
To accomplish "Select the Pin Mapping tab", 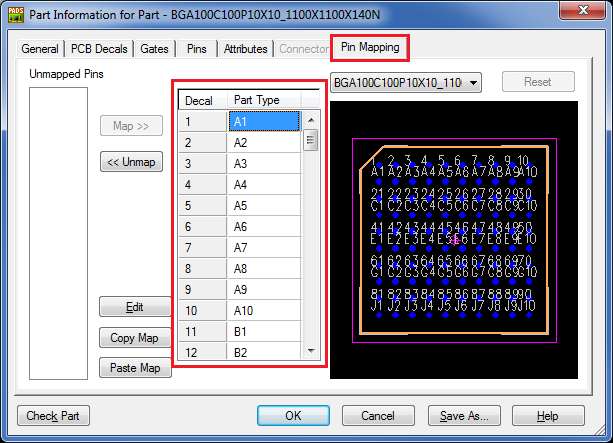I will 370,47.
